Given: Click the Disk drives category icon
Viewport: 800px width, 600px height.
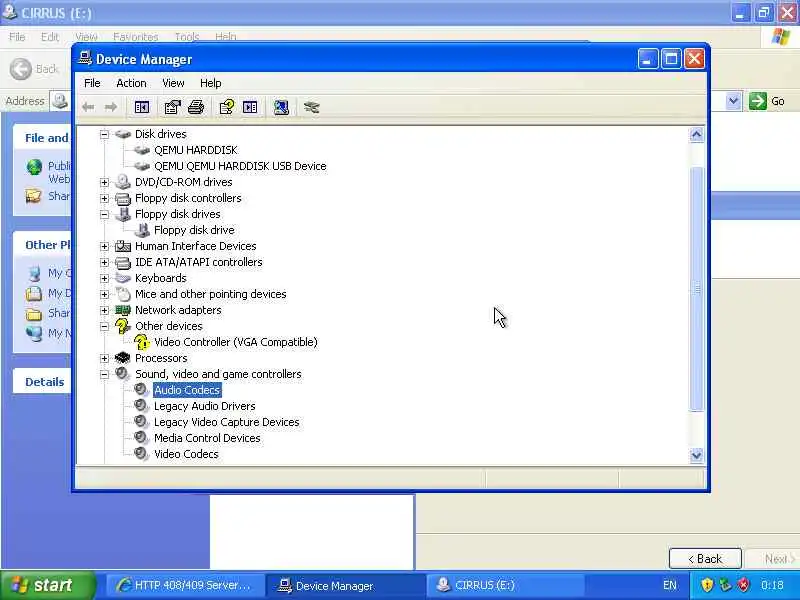Looking at the screenshot, I should (x=123, y=134).
